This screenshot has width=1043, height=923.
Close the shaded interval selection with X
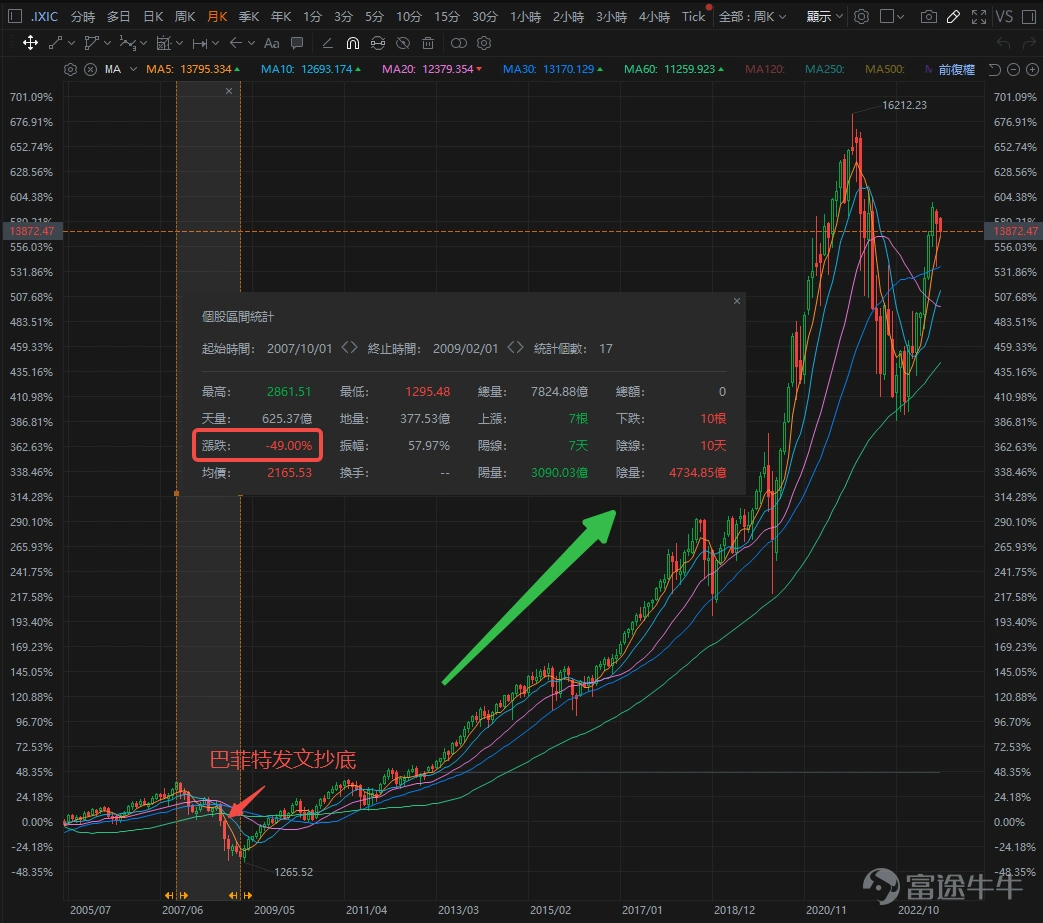coord(229,90)
